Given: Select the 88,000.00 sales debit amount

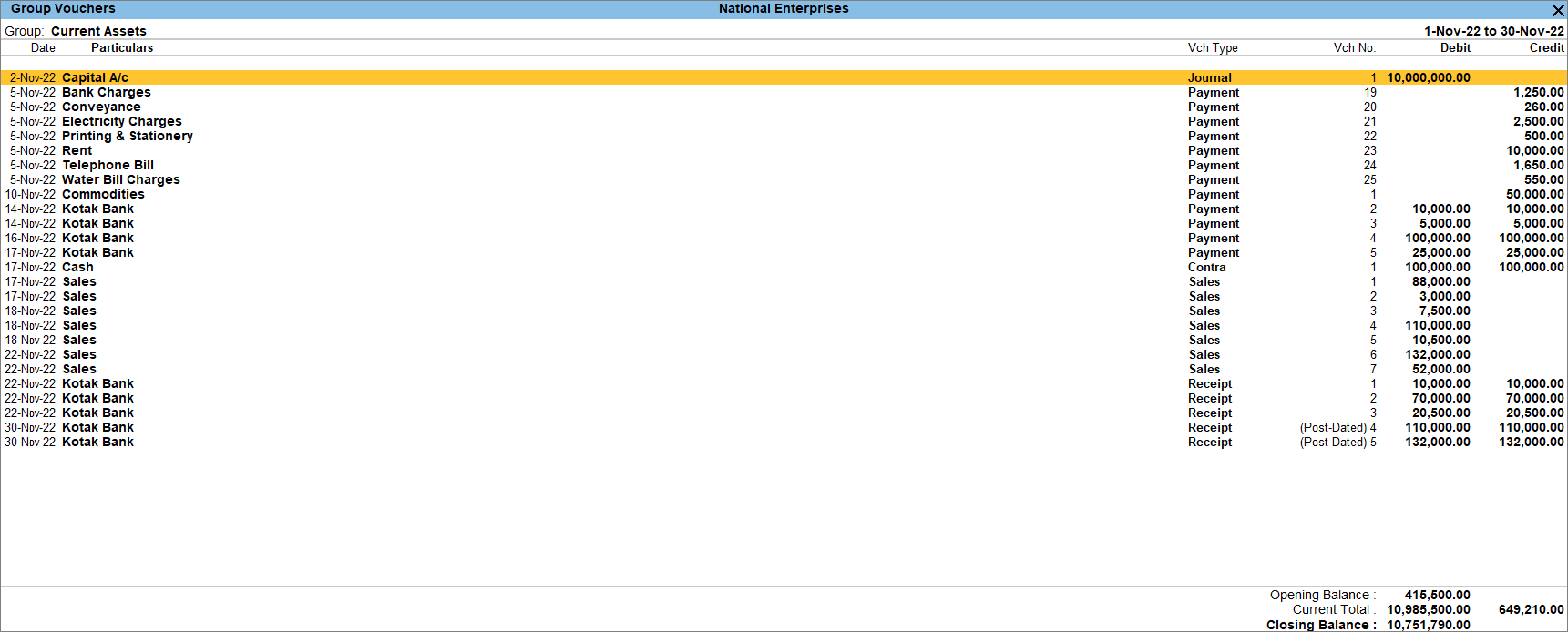Looking at the screenshot, I should coord(1441,281).
